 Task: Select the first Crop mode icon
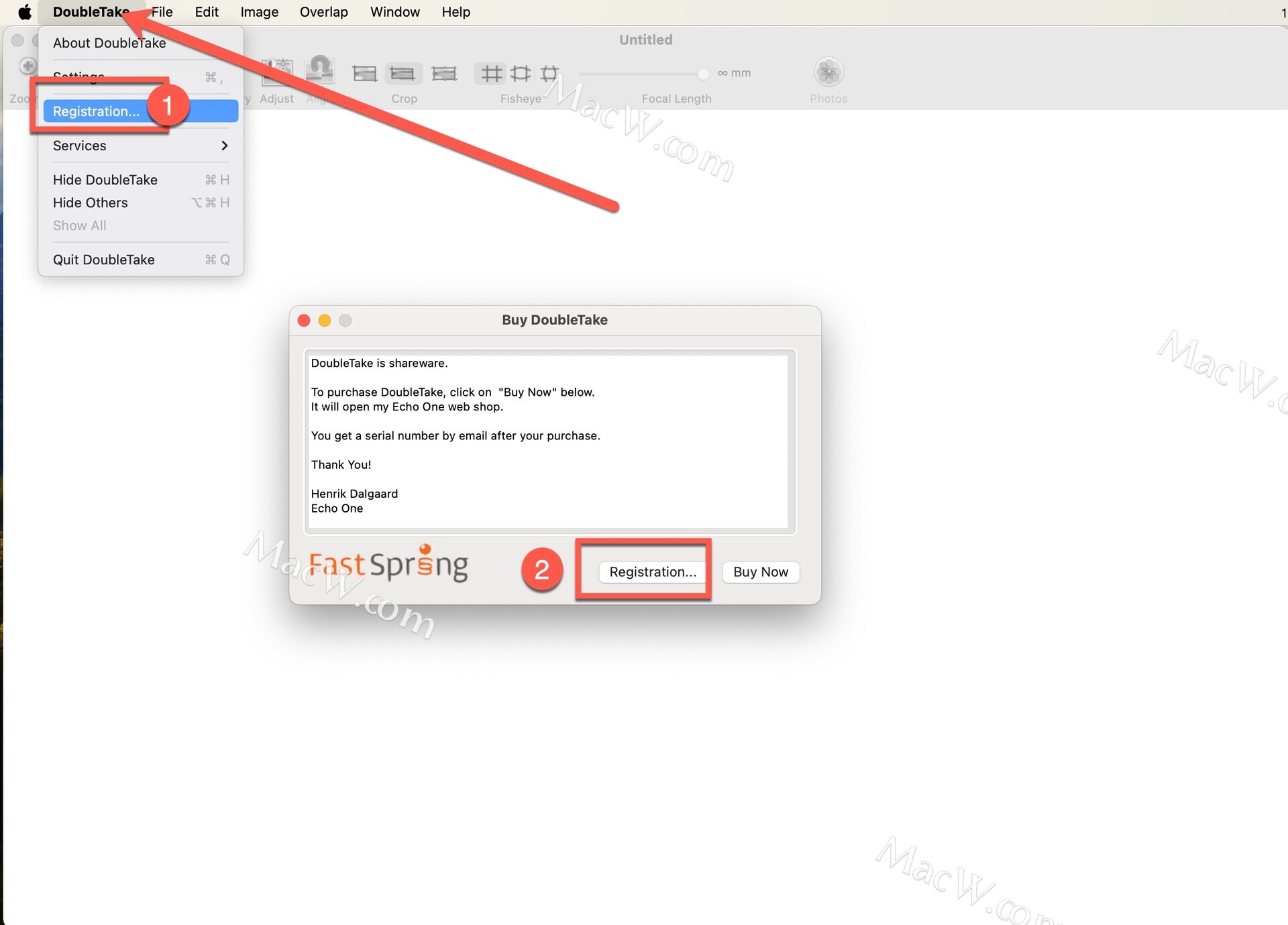tap(364, 73)
